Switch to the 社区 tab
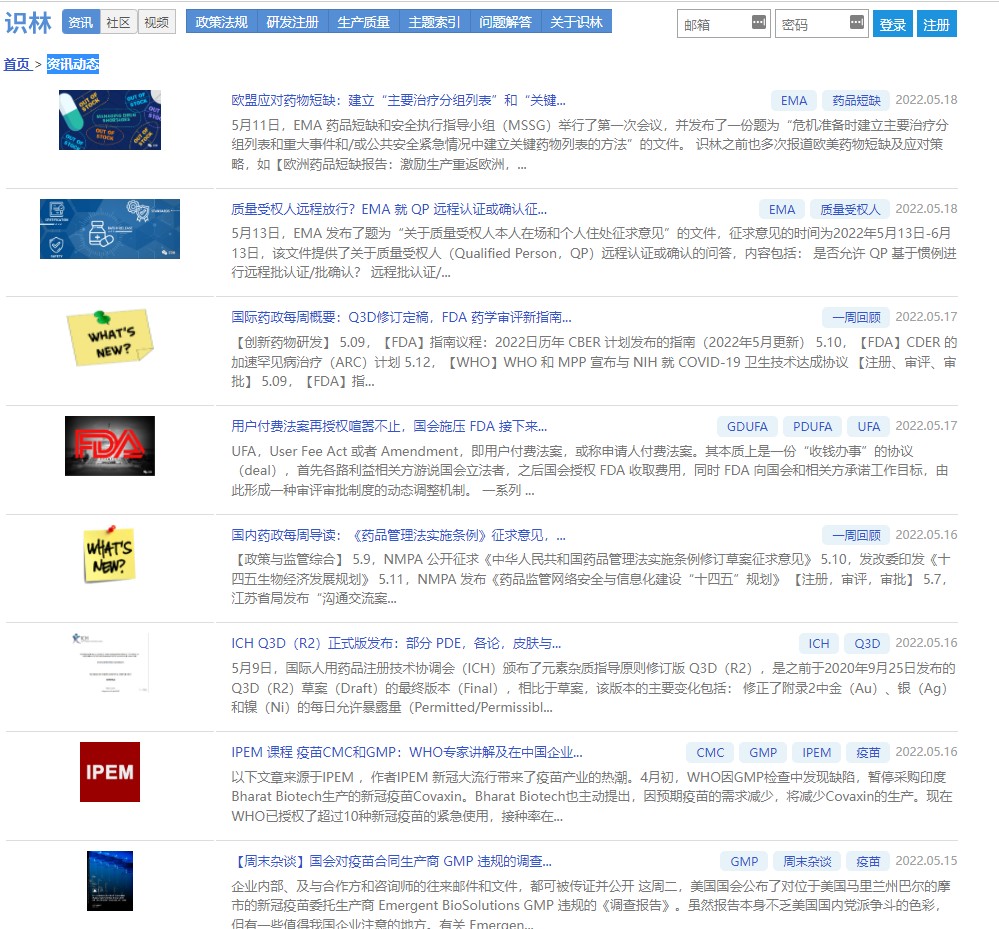The image size is (999, 929). (x=119, y=22)
